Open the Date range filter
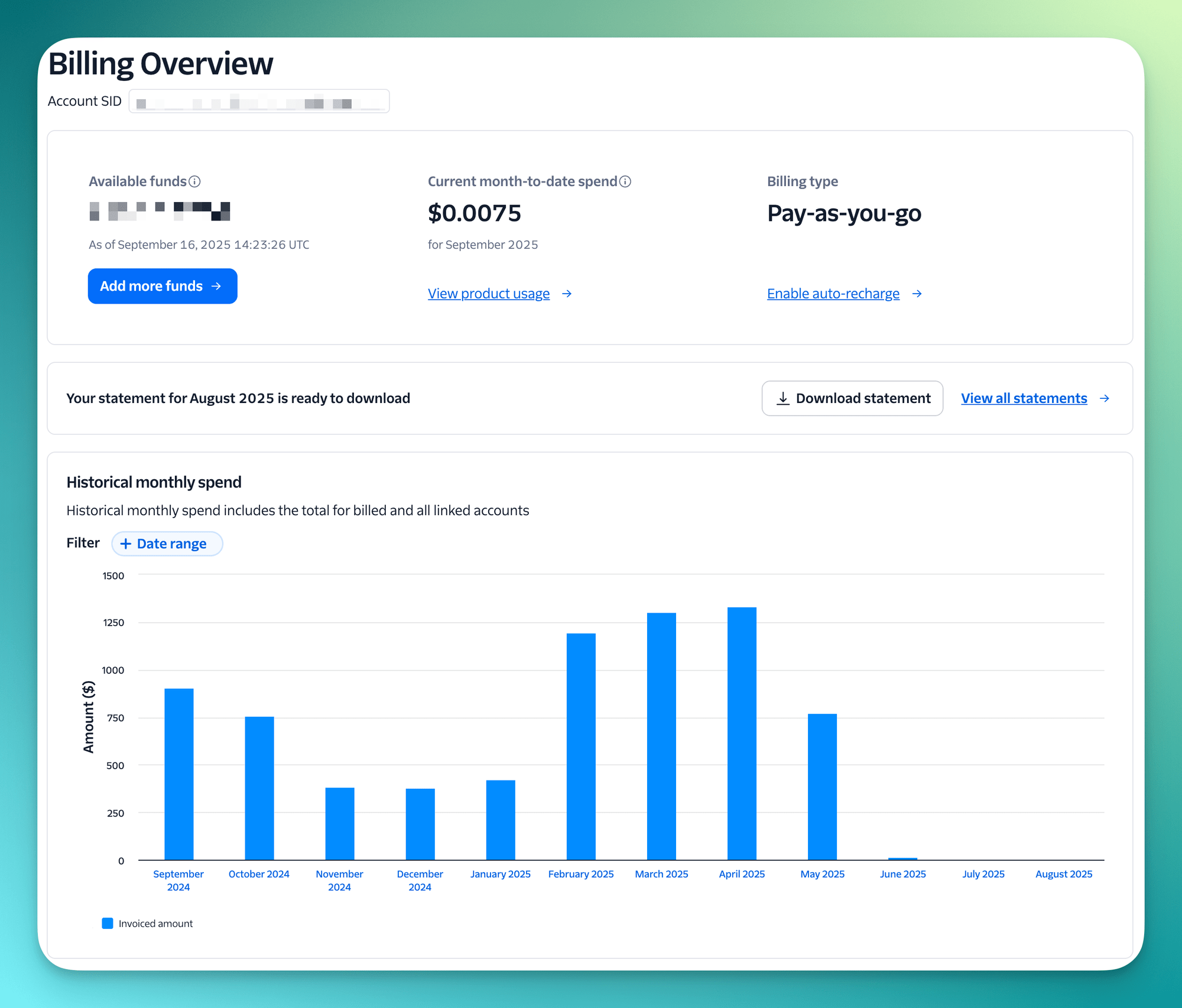The image size is (1182, 1008). (x=167, y=544)
